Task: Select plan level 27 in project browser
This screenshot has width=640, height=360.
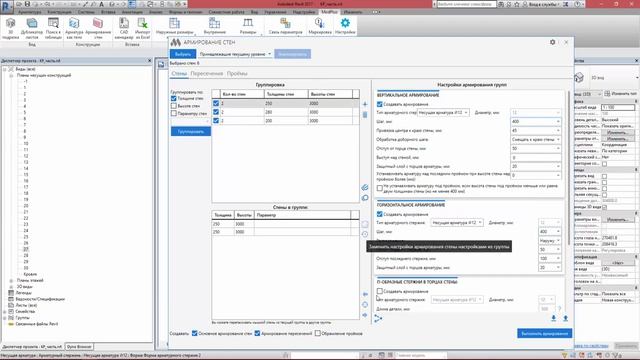Action: tap(26, 249)
